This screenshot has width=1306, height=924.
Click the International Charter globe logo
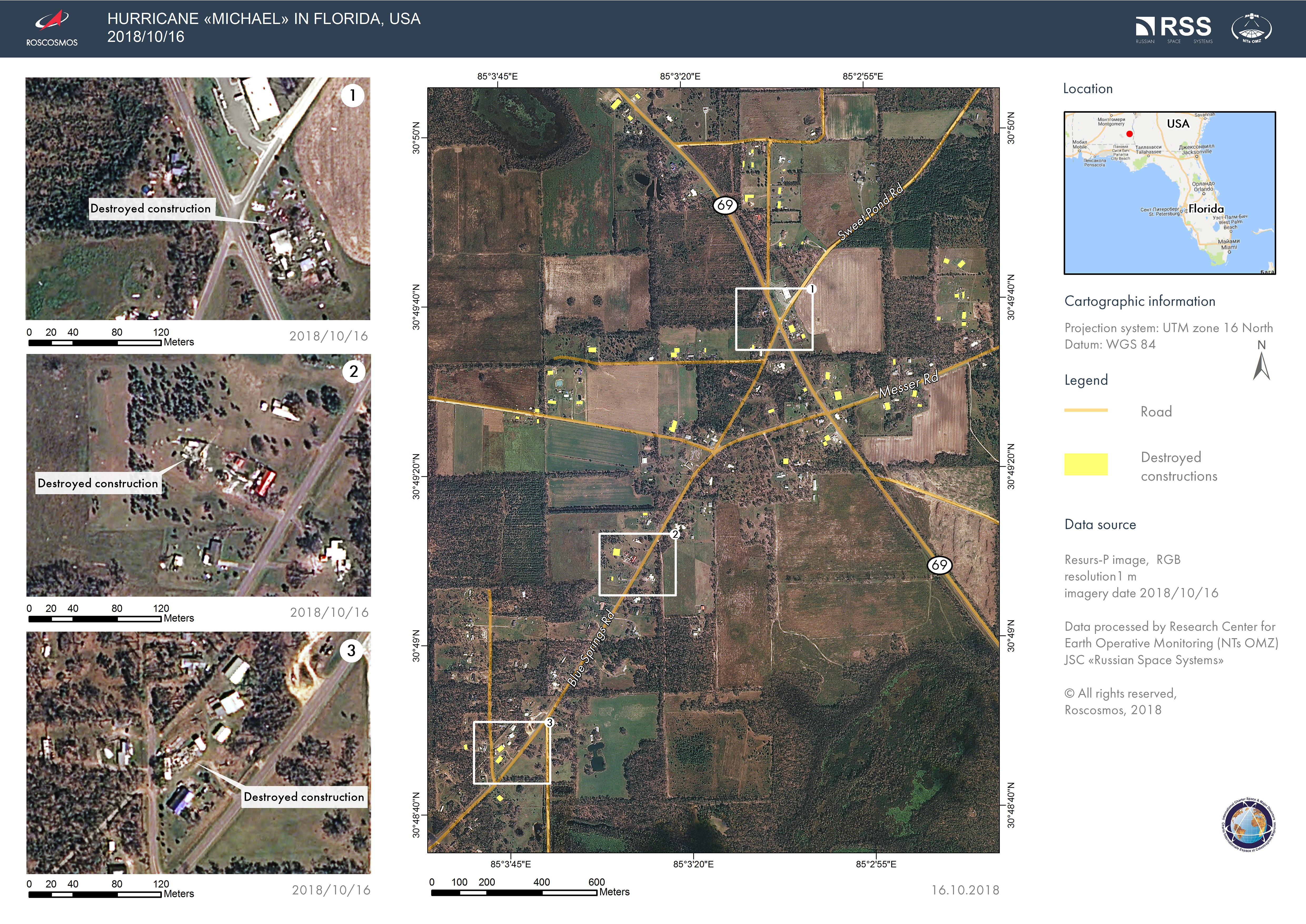(1249, 825)
